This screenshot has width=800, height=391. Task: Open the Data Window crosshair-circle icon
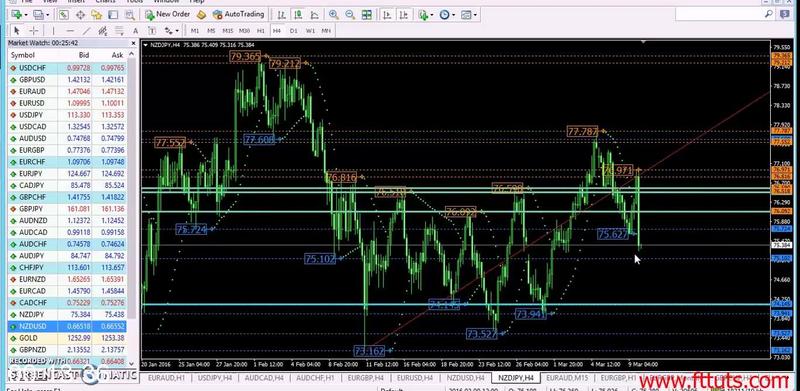[x=80, y=15]
